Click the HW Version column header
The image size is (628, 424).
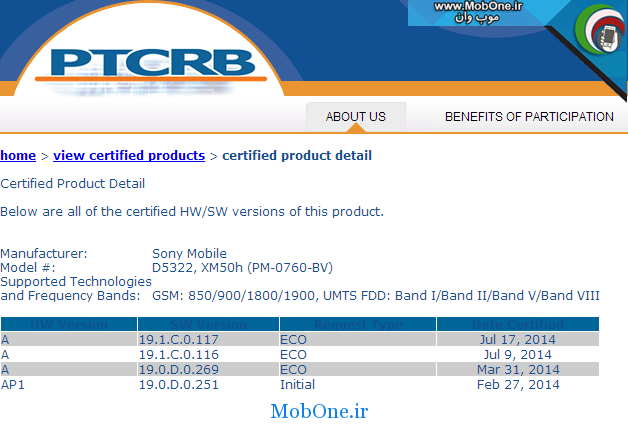(68, 325)
